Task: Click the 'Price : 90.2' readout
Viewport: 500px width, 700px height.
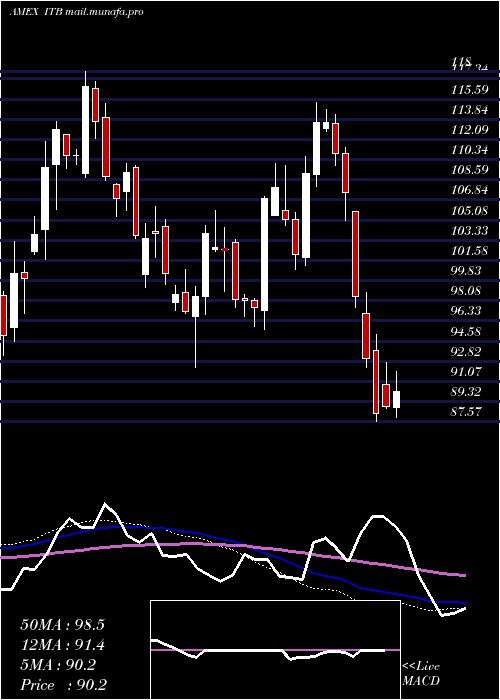Action: (x=63, y=685)
